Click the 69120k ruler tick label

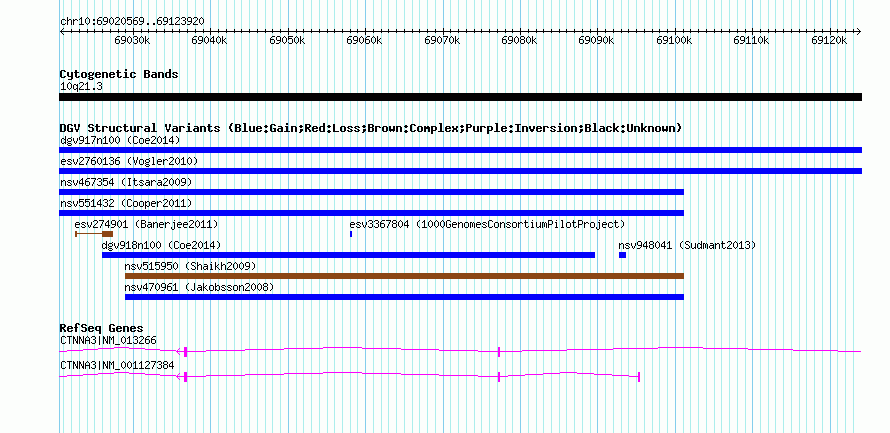point(829,40)
